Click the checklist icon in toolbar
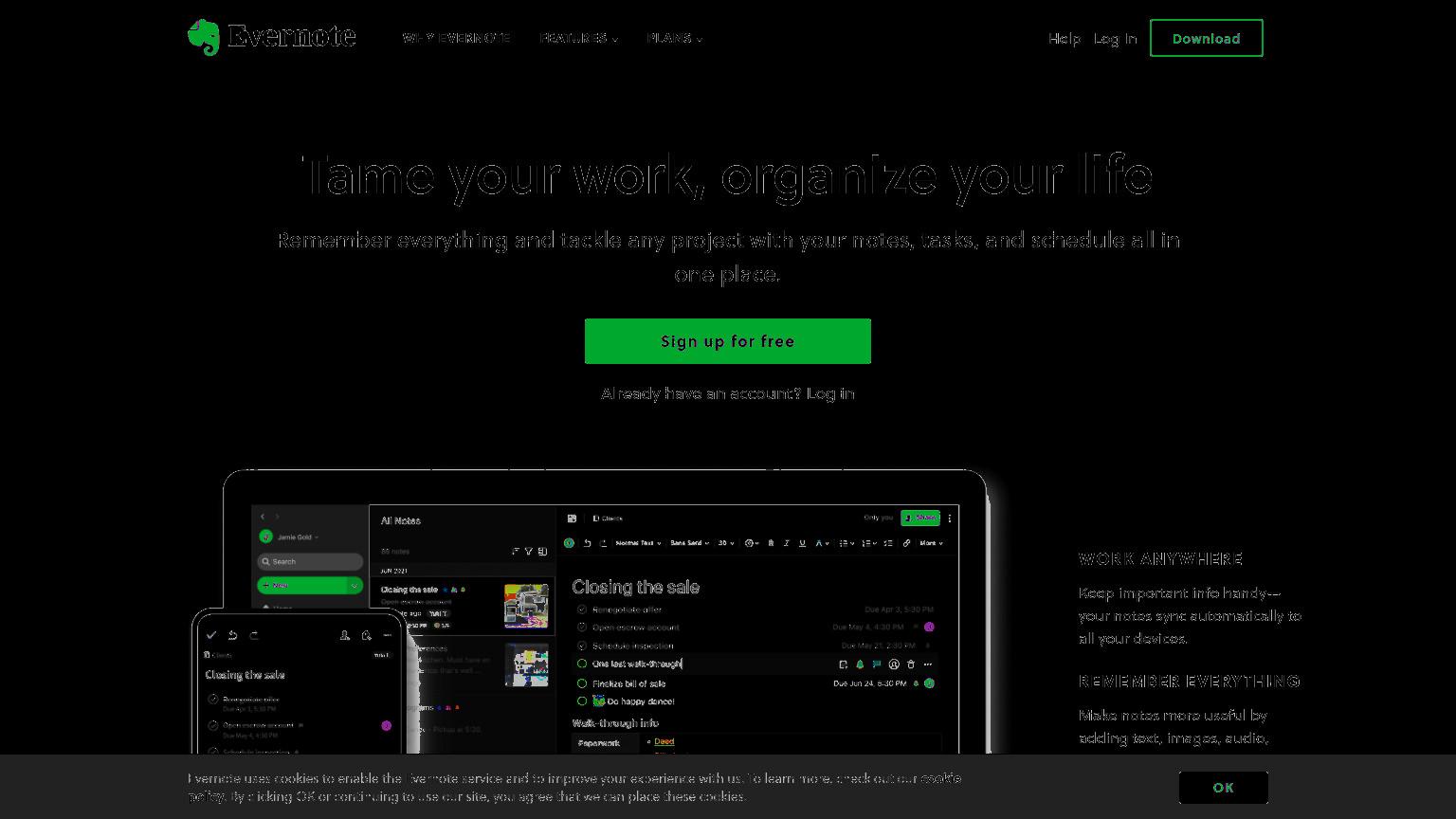 pos(888,543)
